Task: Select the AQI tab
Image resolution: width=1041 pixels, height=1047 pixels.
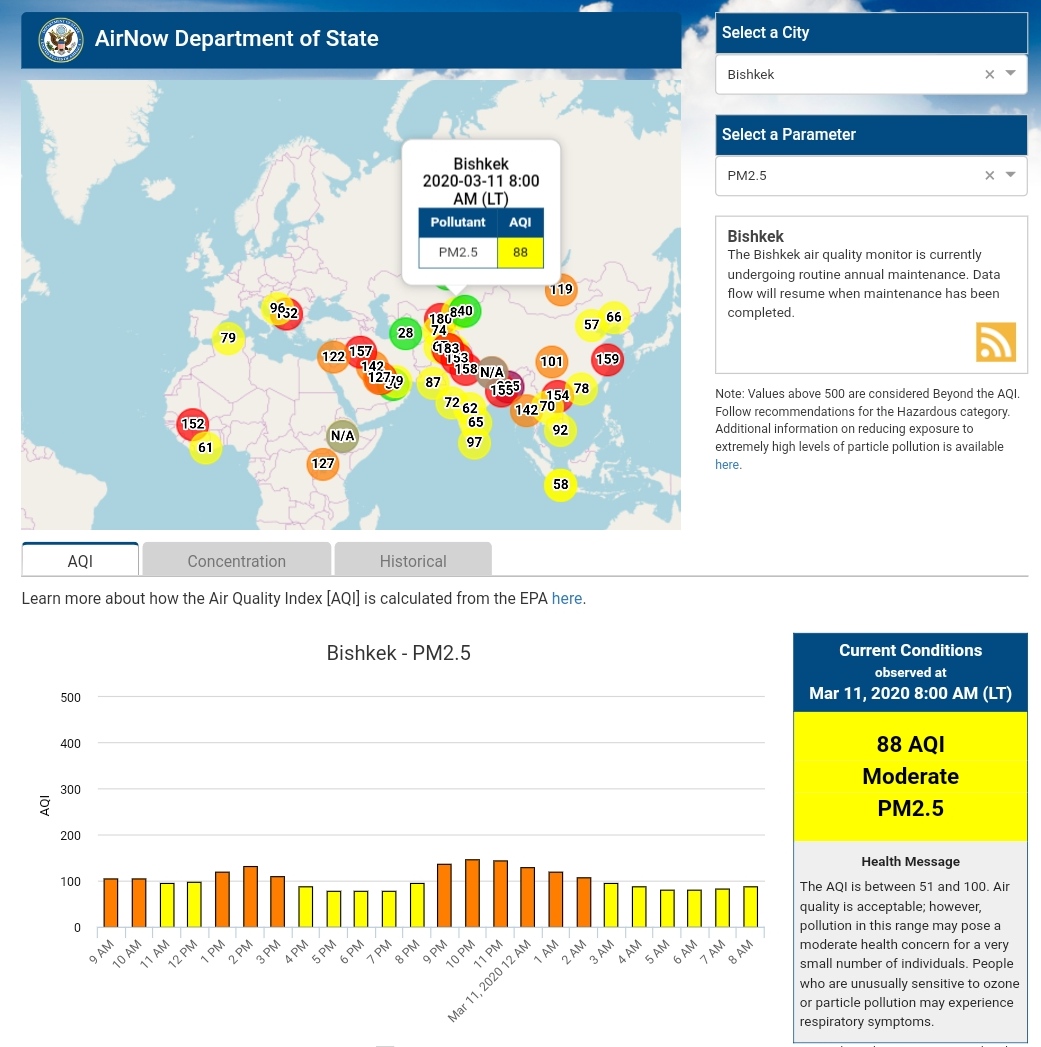Action: pos(80,561)
